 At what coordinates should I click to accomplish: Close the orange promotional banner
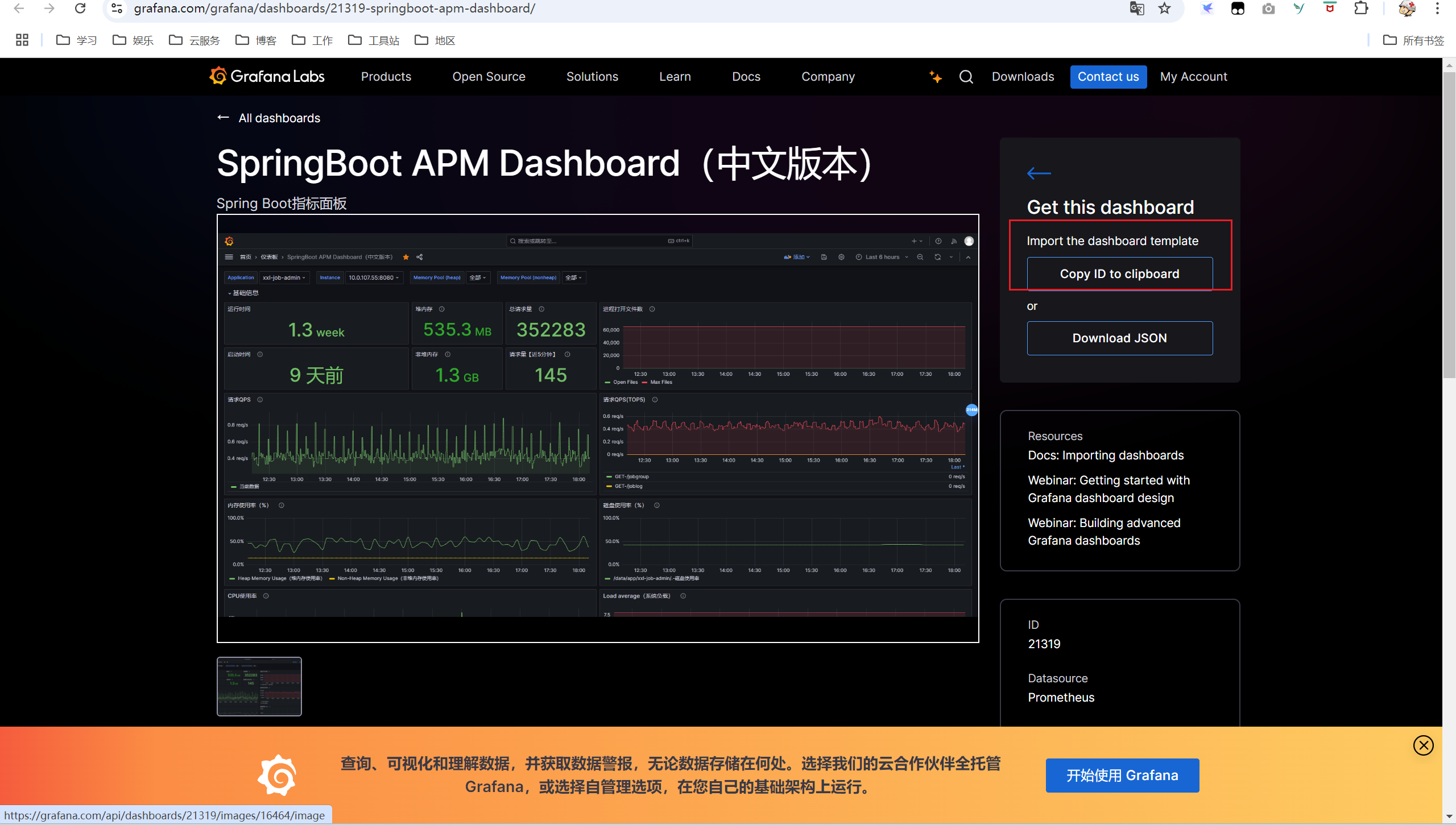[1424, 745]
